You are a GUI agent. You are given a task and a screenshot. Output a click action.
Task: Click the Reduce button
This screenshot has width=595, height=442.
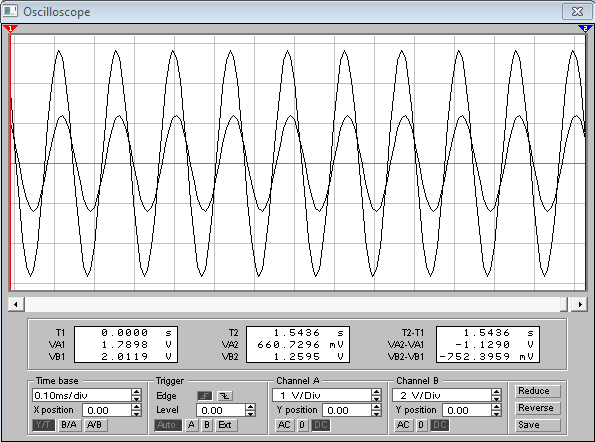[x=537, y=391]
